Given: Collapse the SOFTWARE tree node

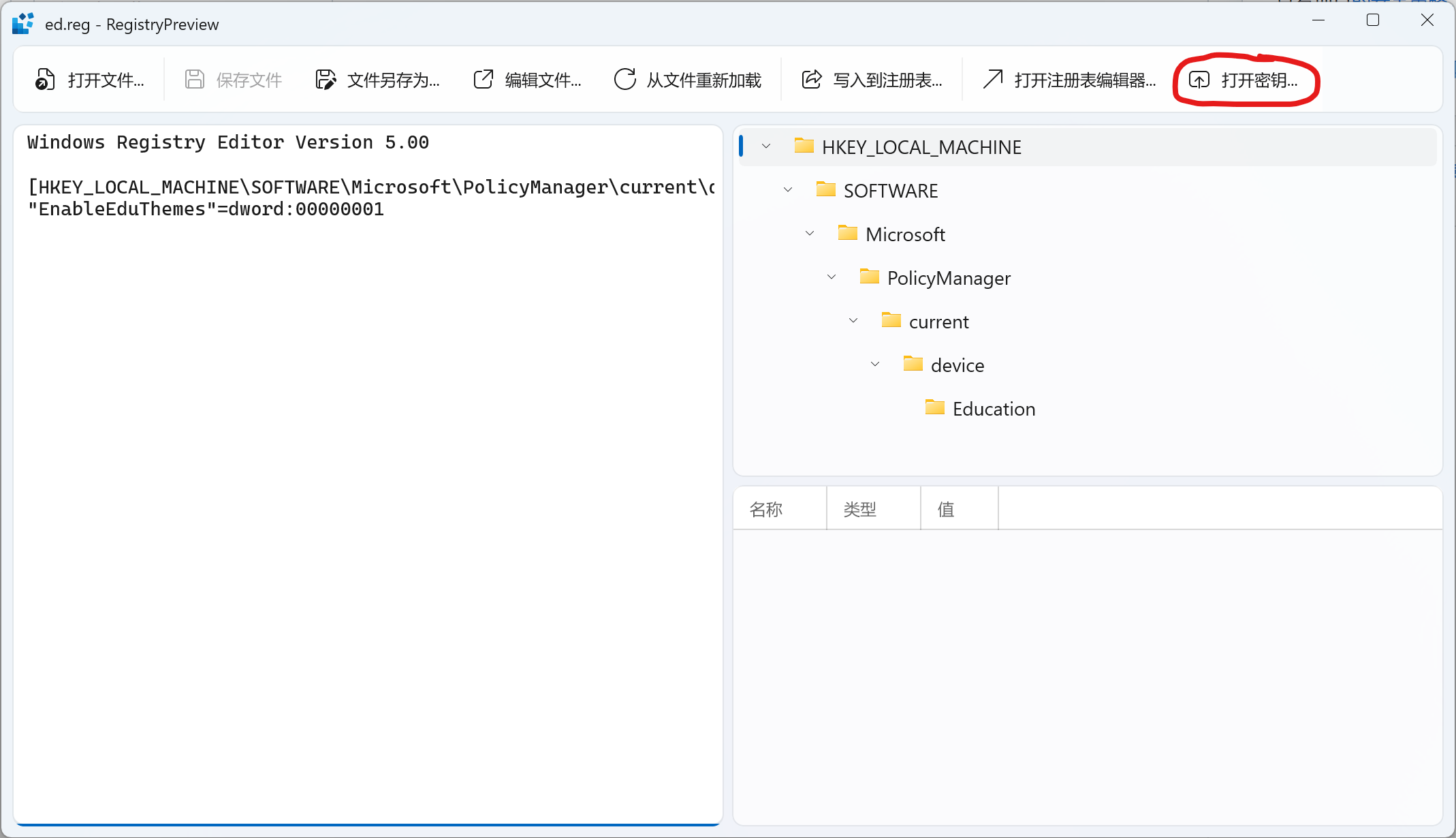Looking at the screenshot, I should 789,189.
